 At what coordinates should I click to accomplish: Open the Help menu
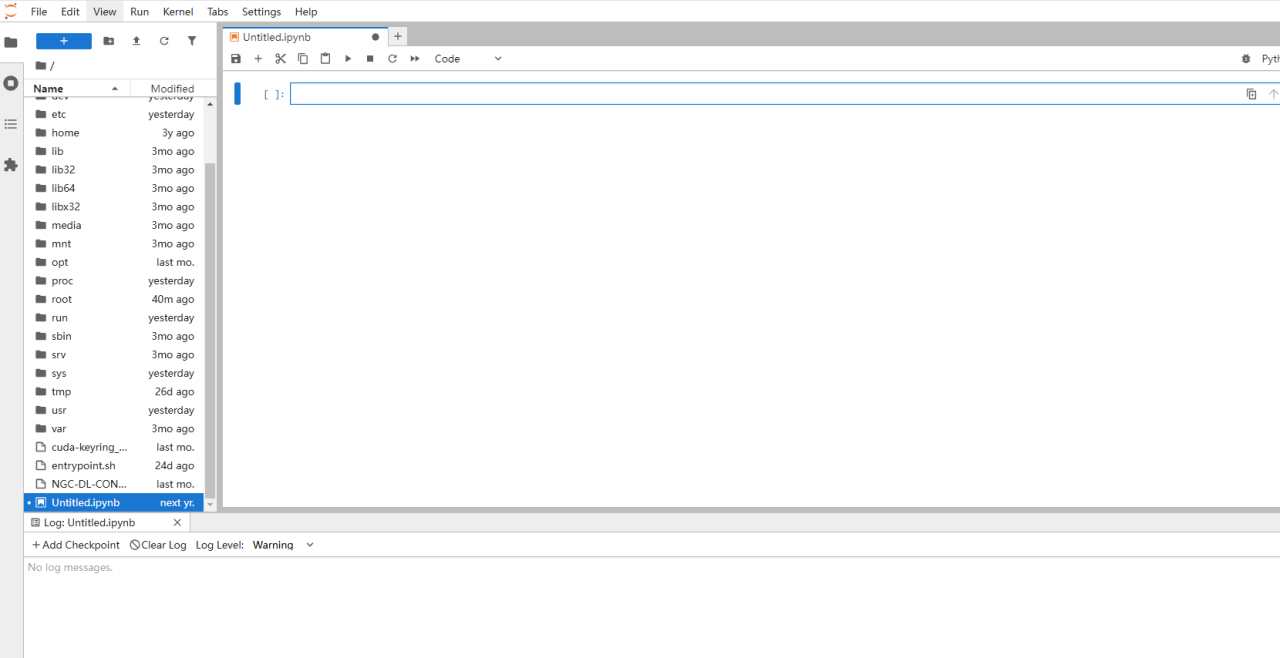tap(306, 12)
